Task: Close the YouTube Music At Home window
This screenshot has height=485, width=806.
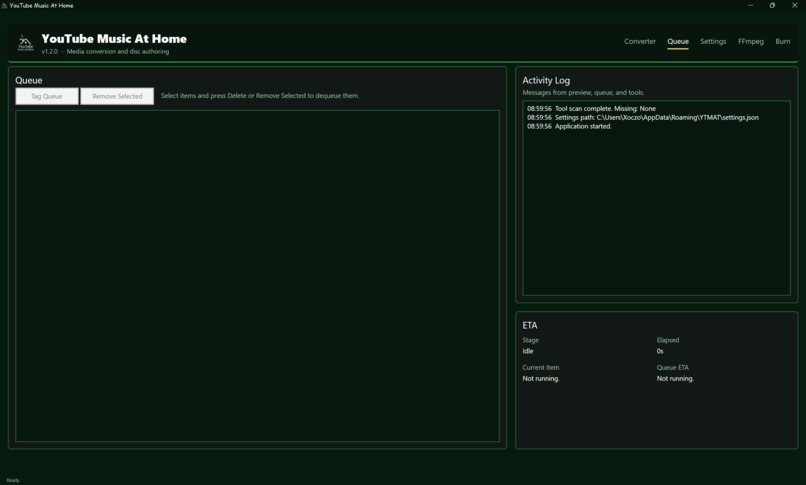Action: pos(794,5)
